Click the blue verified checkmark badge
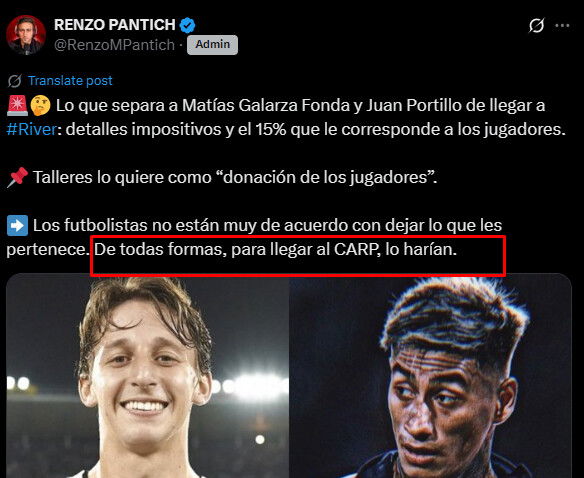584x478 pixels. tap(187, 25)
